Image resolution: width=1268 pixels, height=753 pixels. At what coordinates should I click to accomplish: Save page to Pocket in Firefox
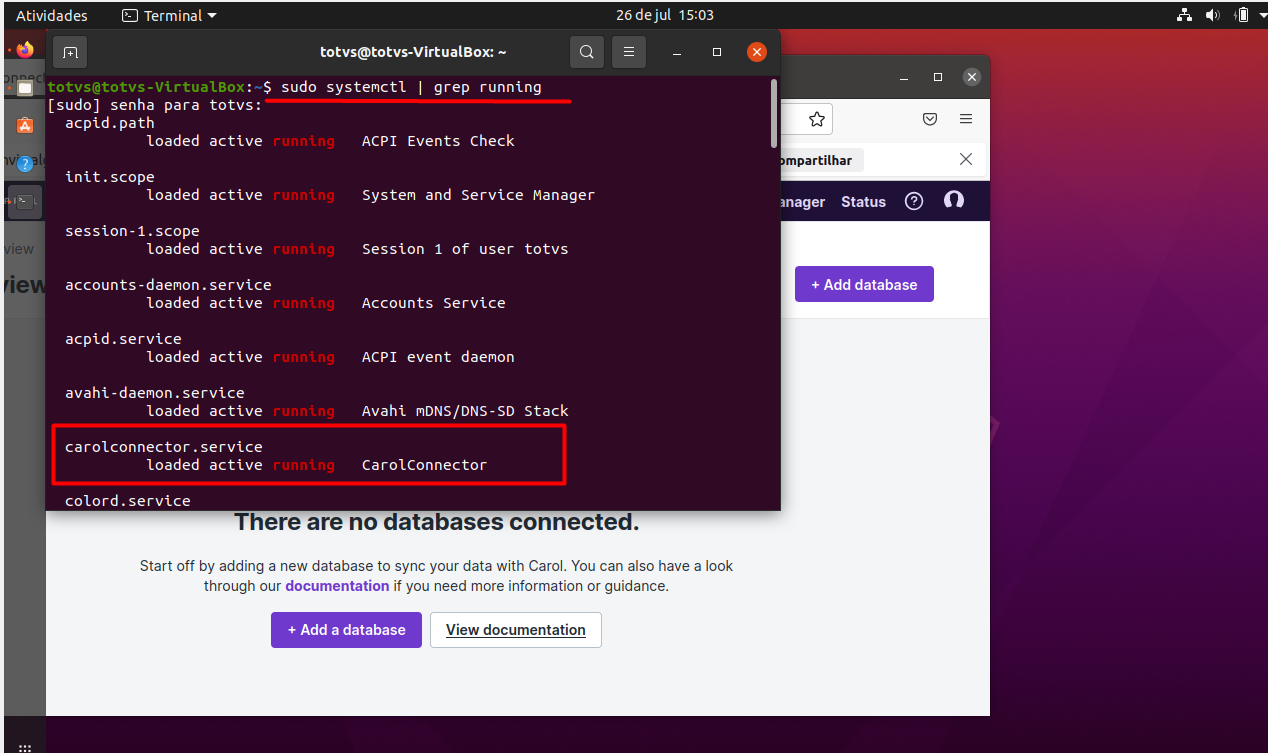click(x=929, y=119)
